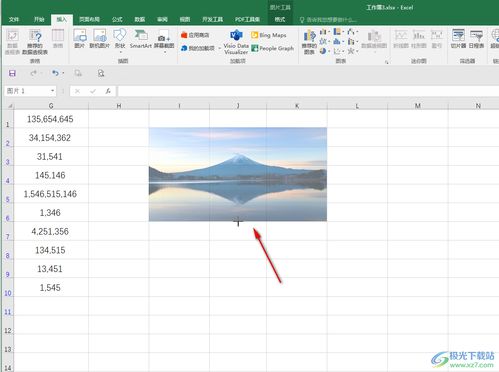
Task: Open the Charts group dialog launcher
Action: pyautogui.click(x=387, y=62)
